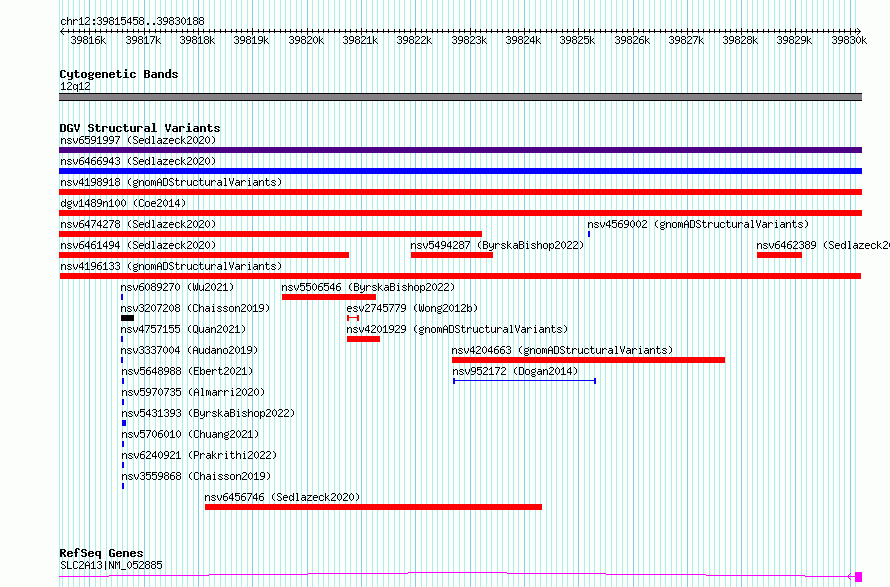Click the nsv6591997 (Sedlazeck2020) variant label
This screenshot has height=587, width=890.
pos(138,140)
